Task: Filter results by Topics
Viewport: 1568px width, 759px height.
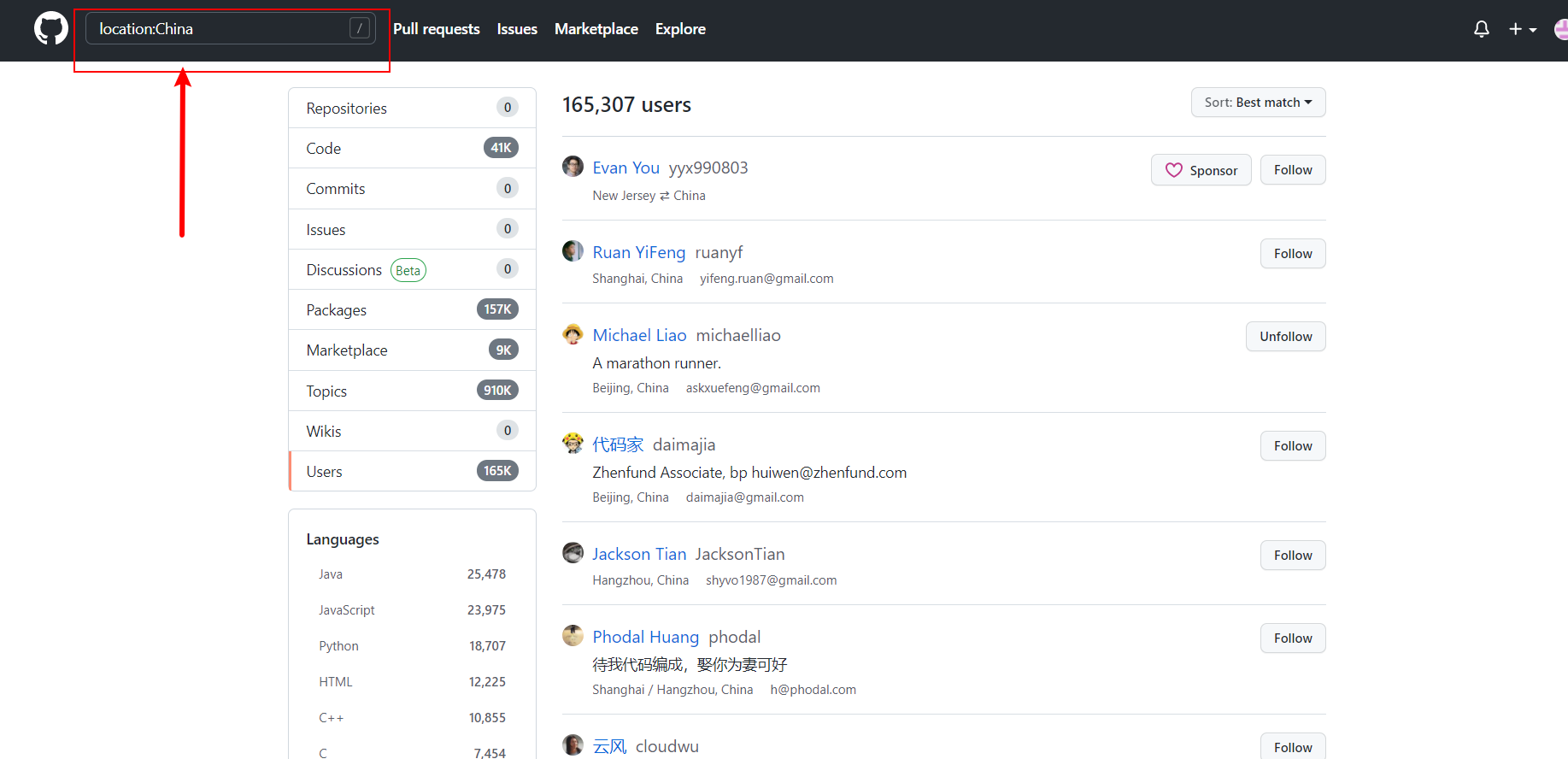Action: tap(412, 391)
